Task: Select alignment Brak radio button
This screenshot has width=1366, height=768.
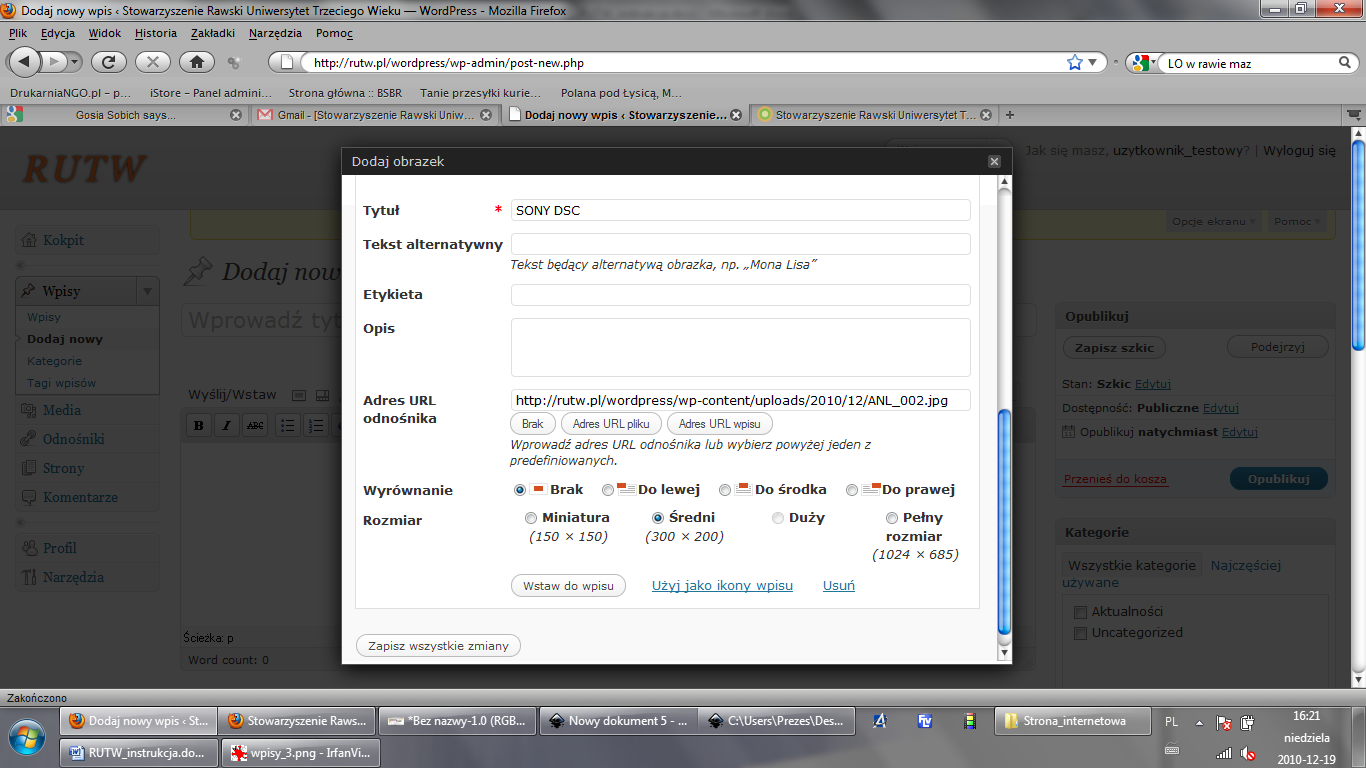Action: click(520, 490)
